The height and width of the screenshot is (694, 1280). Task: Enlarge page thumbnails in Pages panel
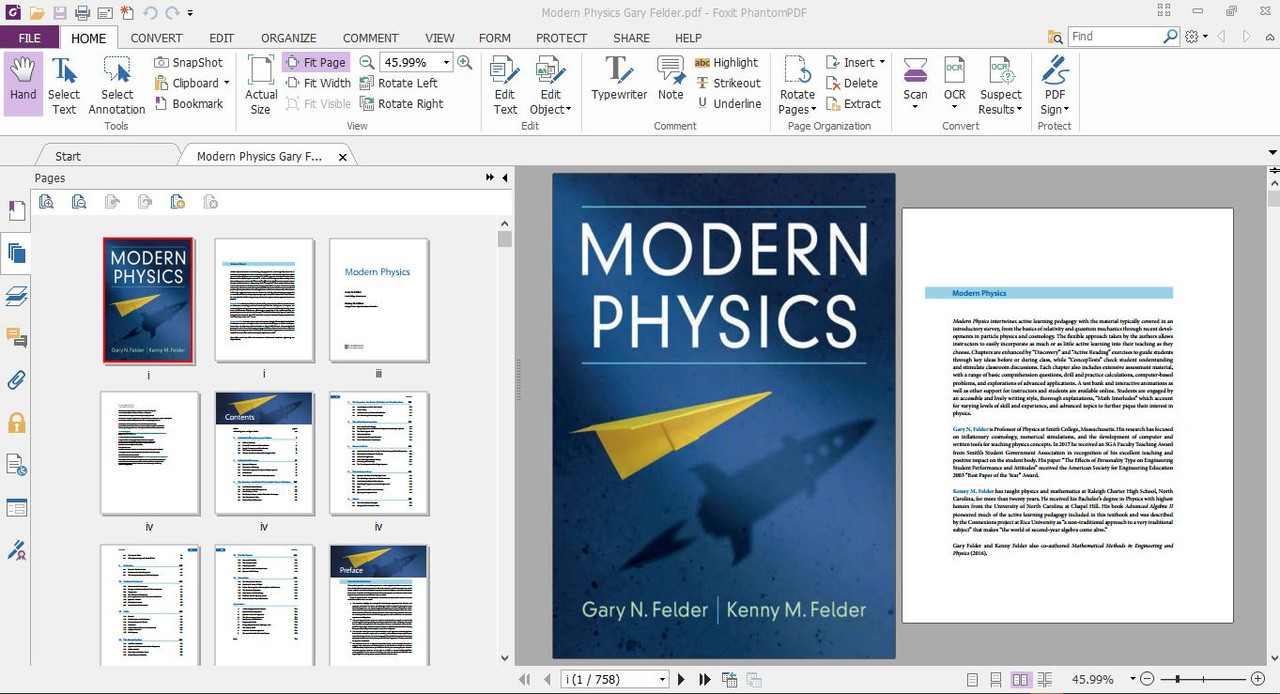[x=46, y=202]
